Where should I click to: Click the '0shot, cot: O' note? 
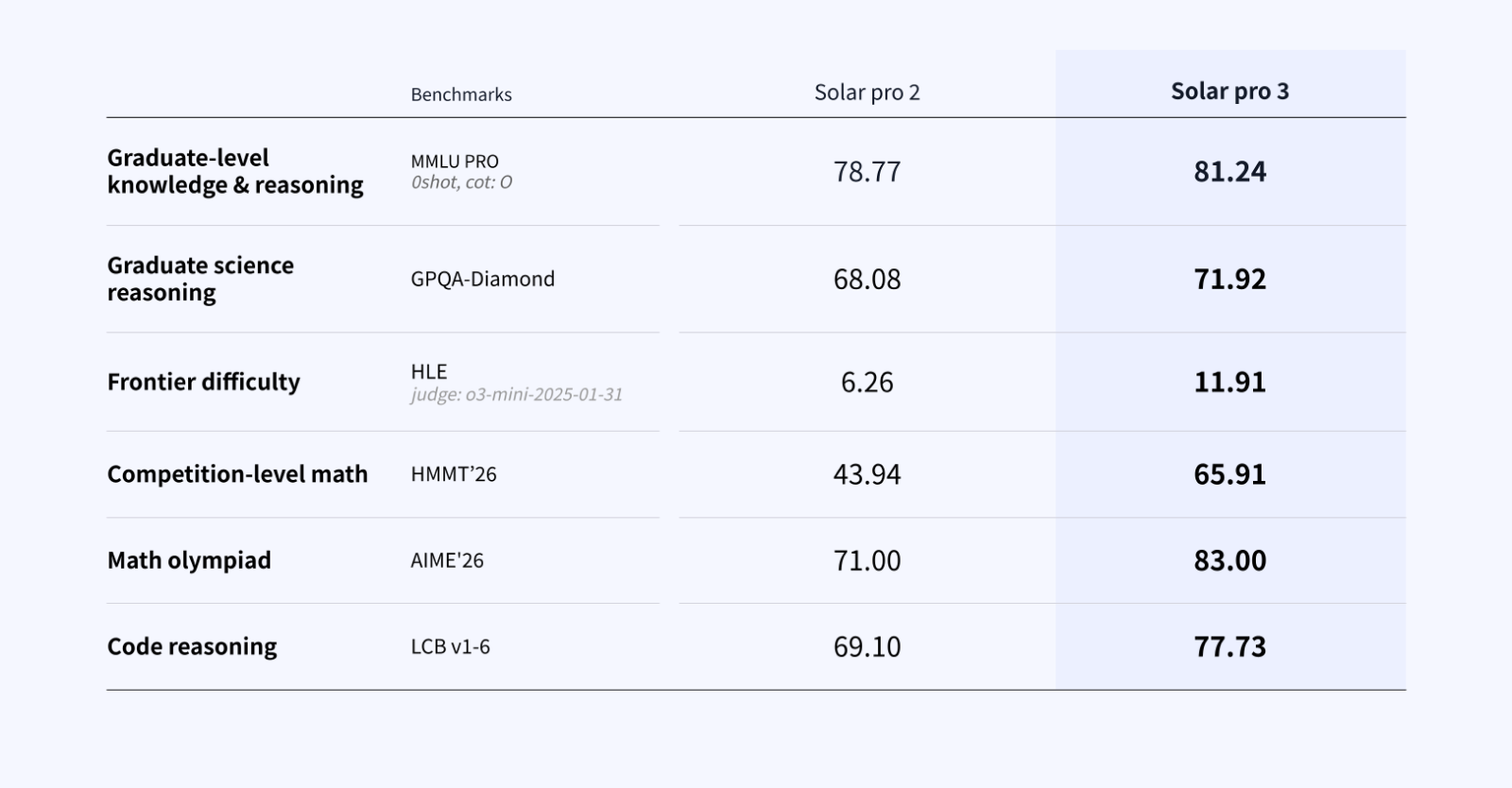(x=461, y=182)
